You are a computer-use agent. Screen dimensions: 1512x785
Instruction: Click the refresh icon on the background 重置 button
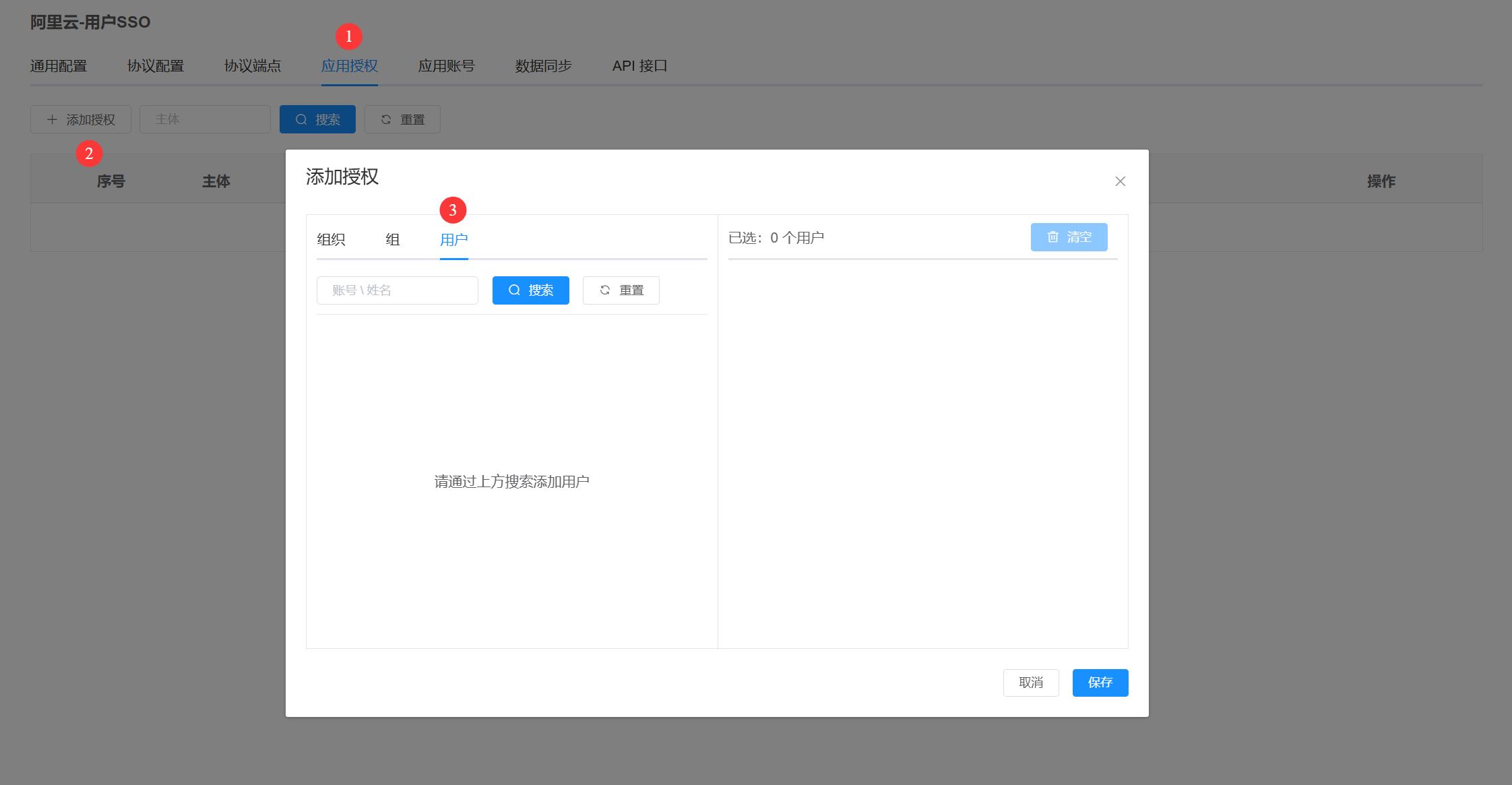[x=386, y=119]
